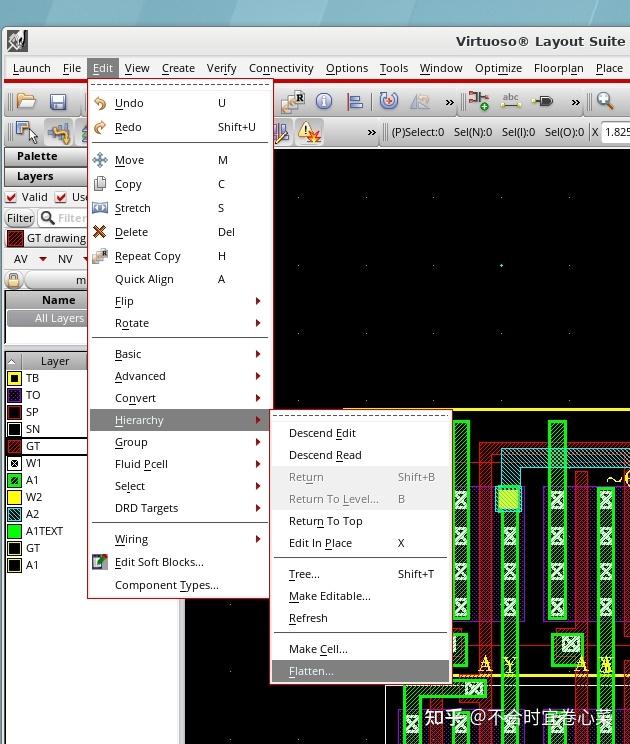The height and width of the screenshot is (744, 630).
Task: Click the Align toolbar icon
Action: (355, 102)
